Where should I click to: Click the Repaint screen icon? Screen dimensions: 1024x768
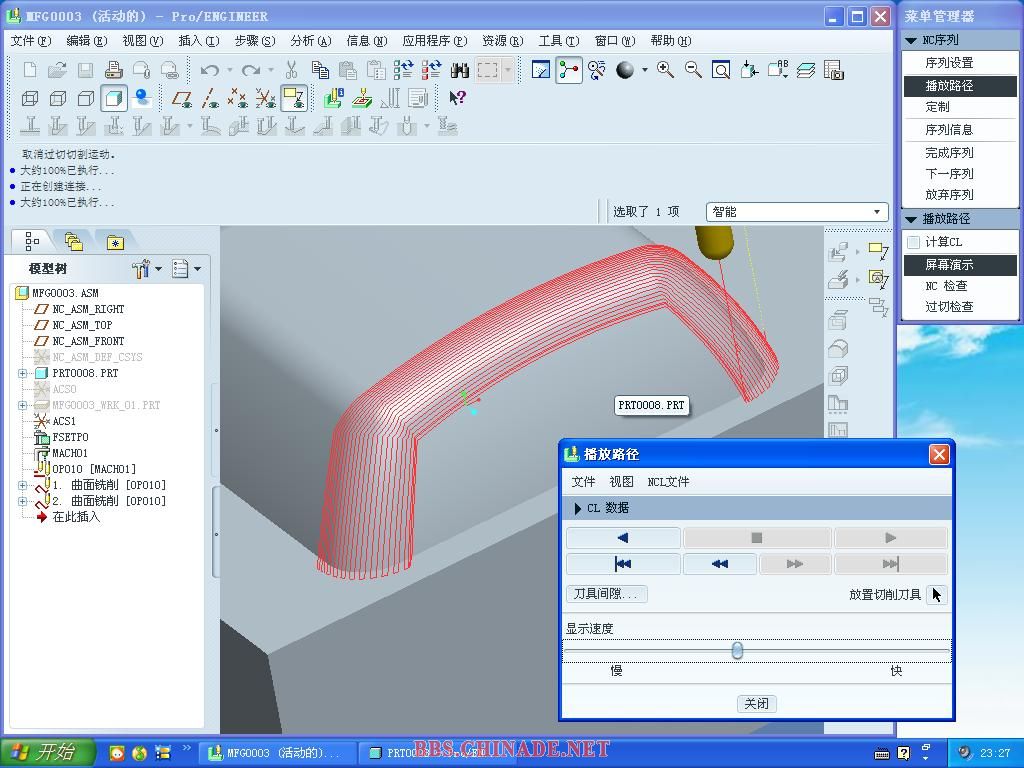pos(541,69)
